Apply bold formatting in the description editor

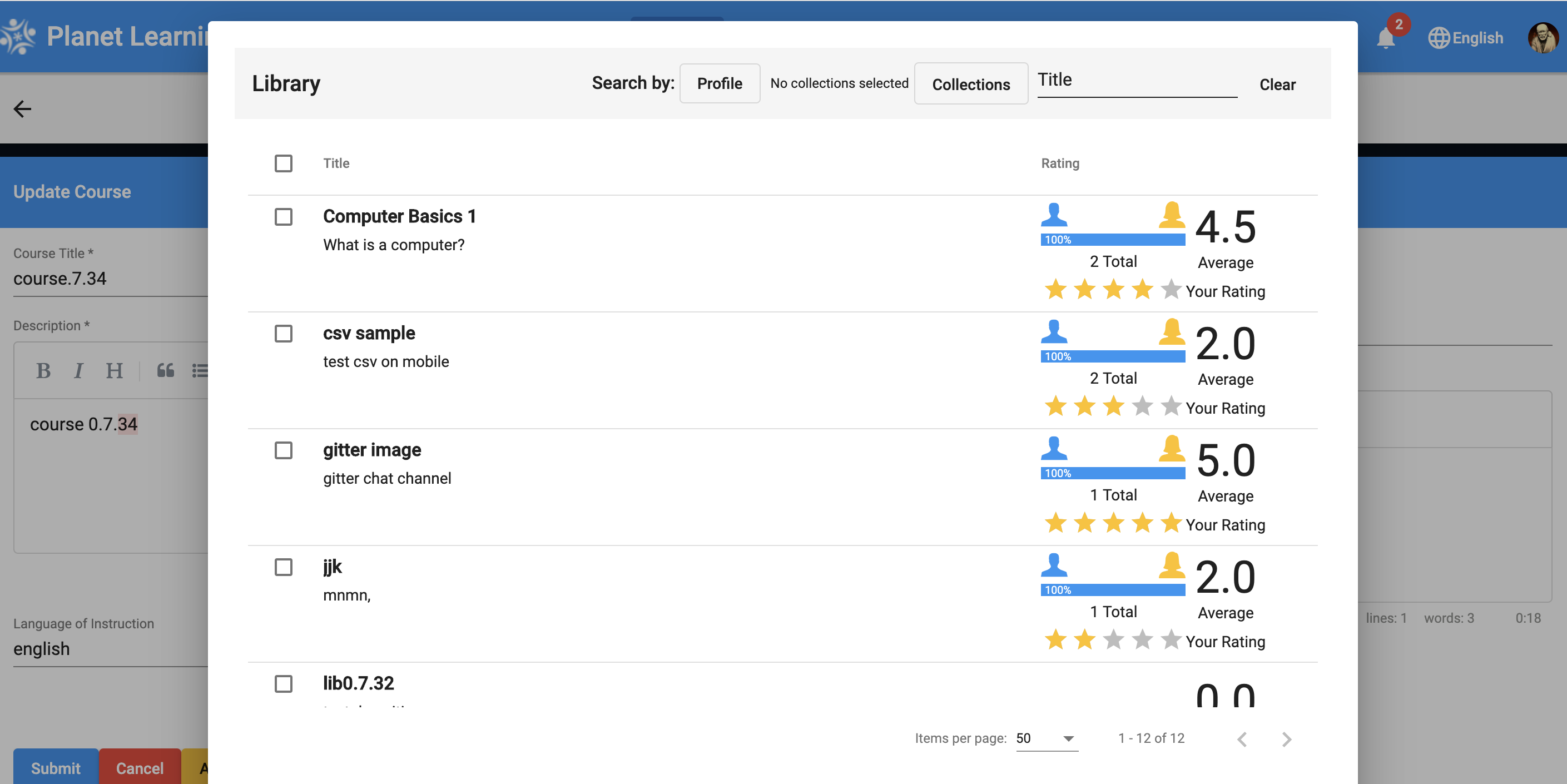coord(43,370)
